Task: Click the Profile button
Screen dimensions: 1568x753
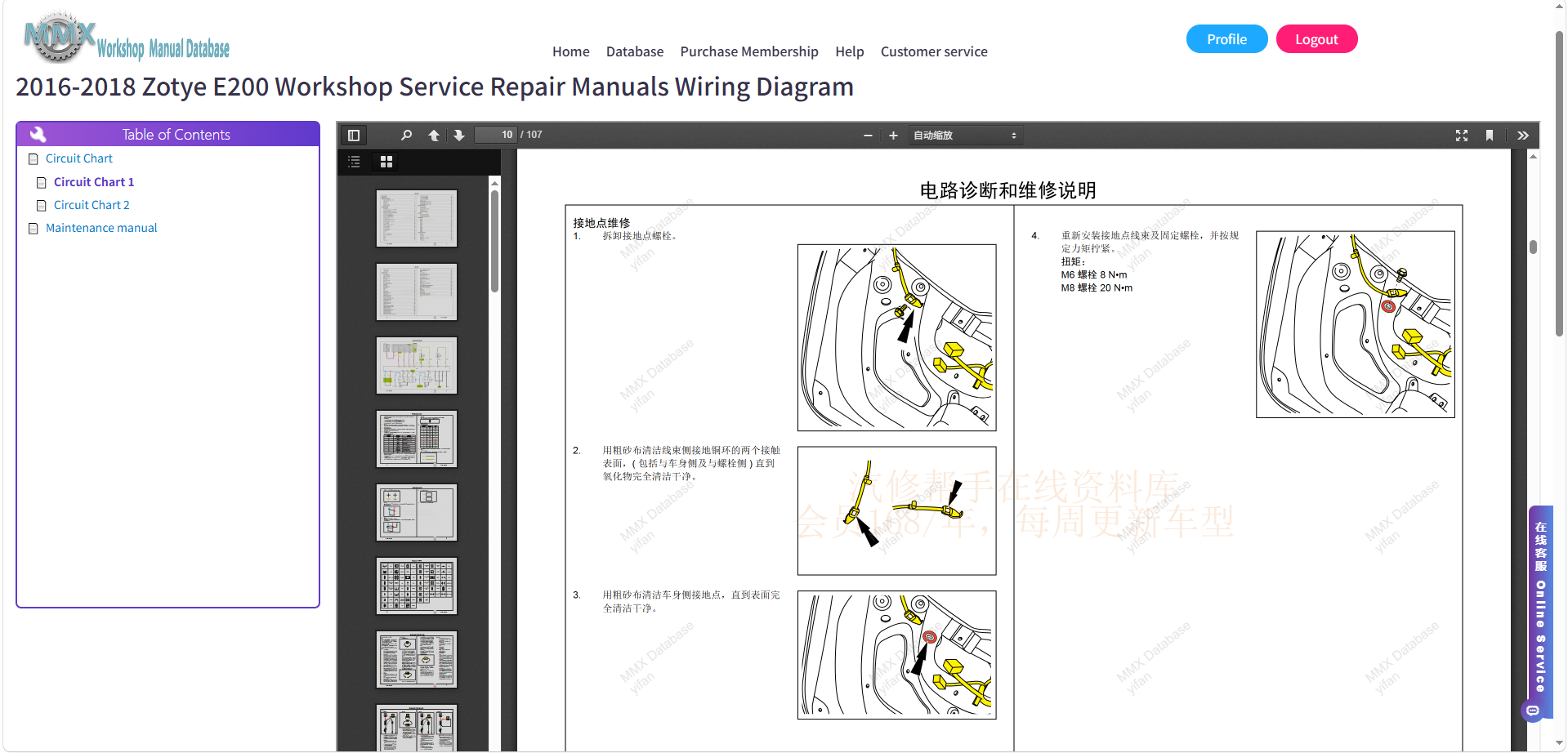Action: point(1226,39)
